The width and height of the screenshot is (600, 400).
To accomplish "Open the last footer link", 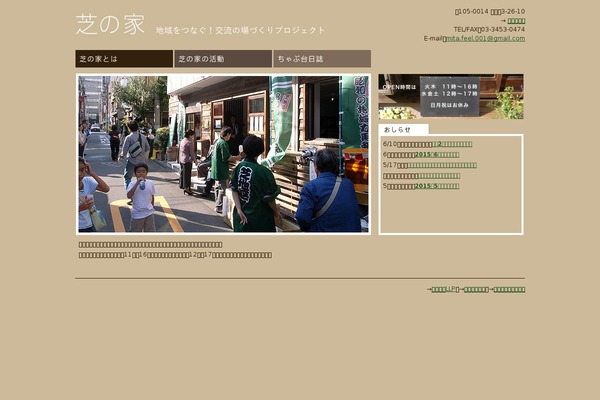I will [509, 289].
